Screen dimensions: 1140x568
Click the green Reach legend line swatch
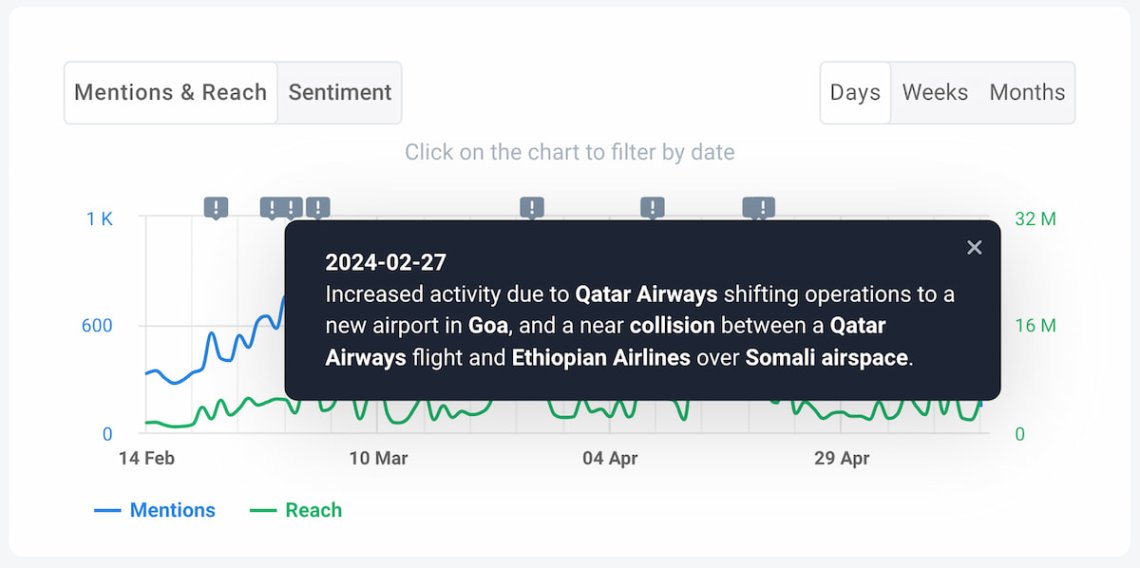point(262,510)
